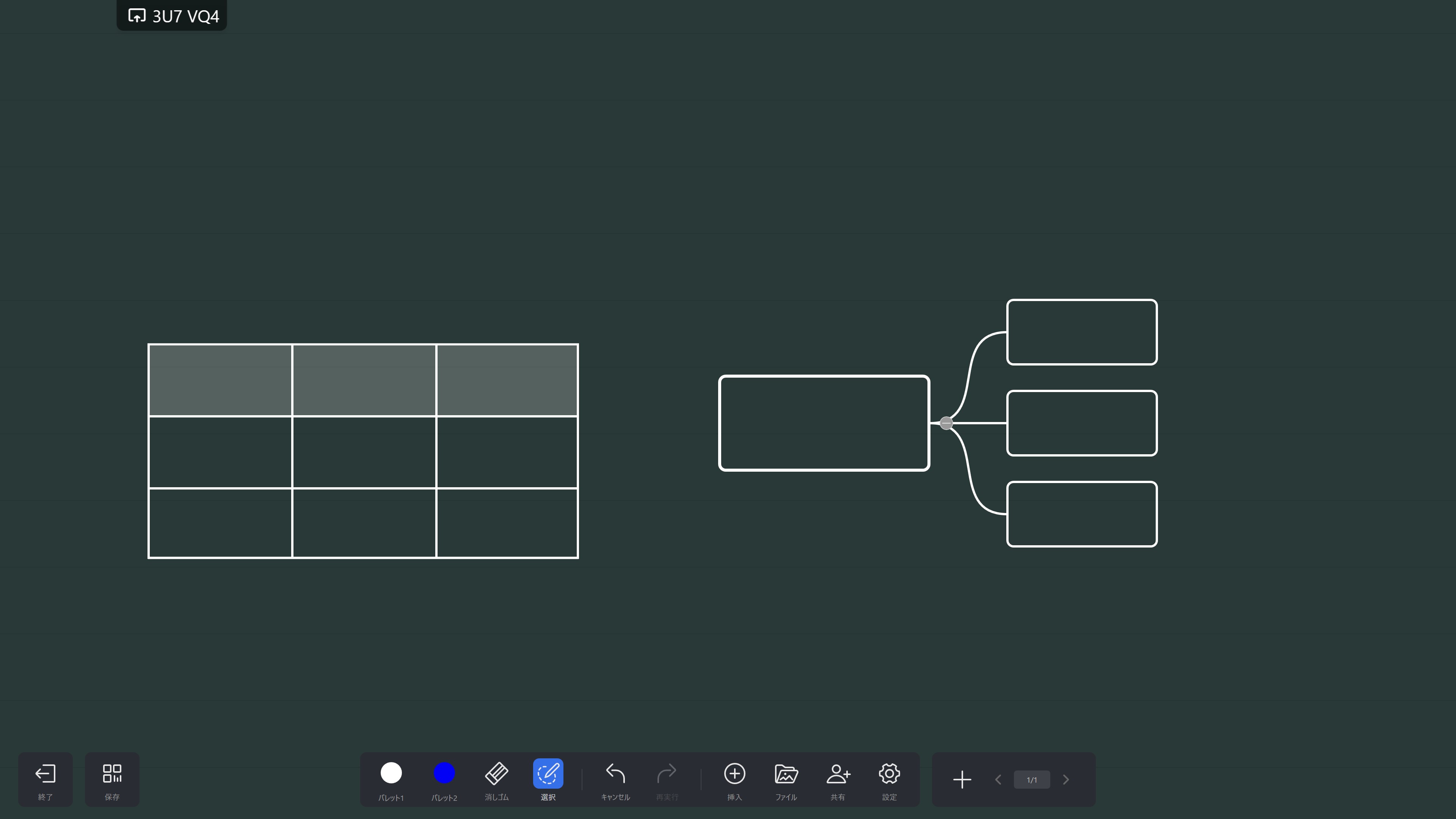1456x819 pixels.
Task: Click the 再実行 redo arrow
Action: [x=667, y=774]
